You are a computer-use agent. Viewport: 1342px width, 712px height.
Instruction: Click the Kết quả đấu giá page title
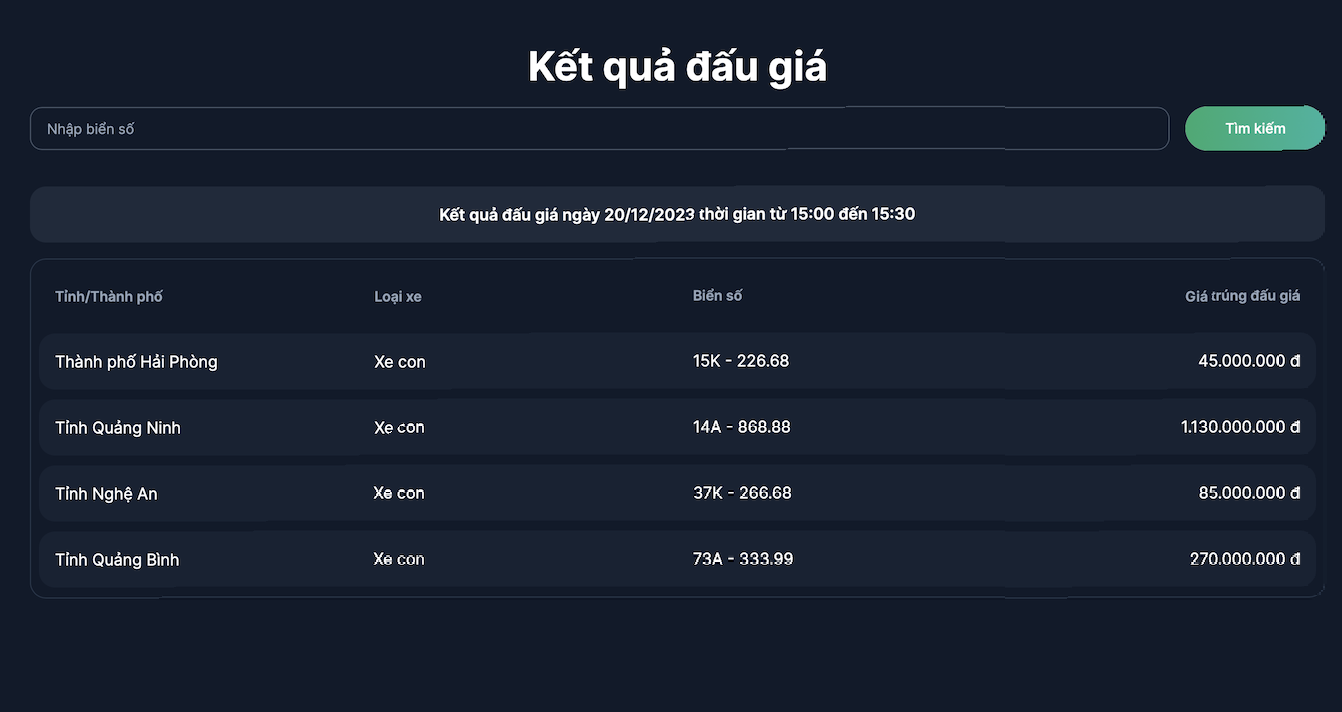[677, 67]
